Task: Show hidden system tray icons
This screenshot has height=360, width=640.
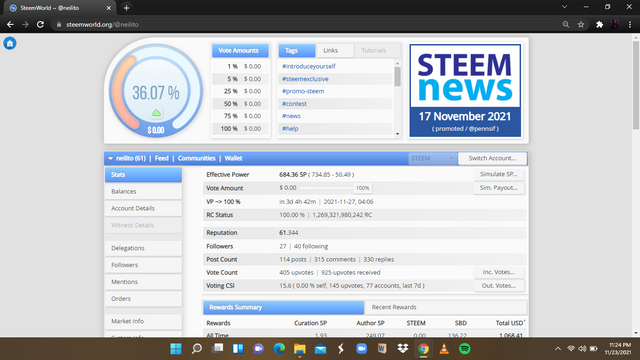Action: [558, 349]
